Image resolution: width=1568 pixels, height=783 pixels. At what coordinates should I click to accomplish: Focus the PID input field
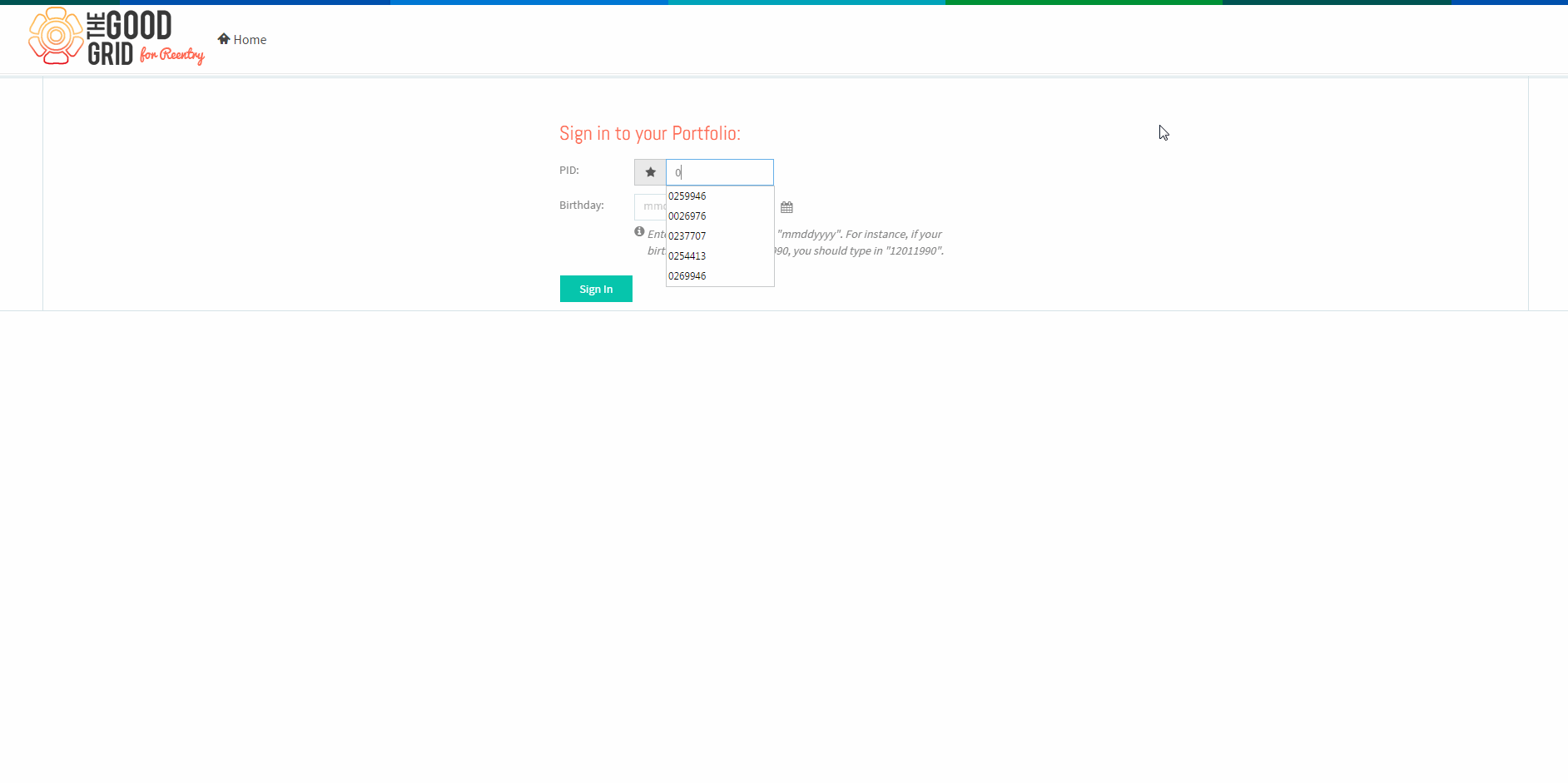pyautogui.click(x=720, y=172)
